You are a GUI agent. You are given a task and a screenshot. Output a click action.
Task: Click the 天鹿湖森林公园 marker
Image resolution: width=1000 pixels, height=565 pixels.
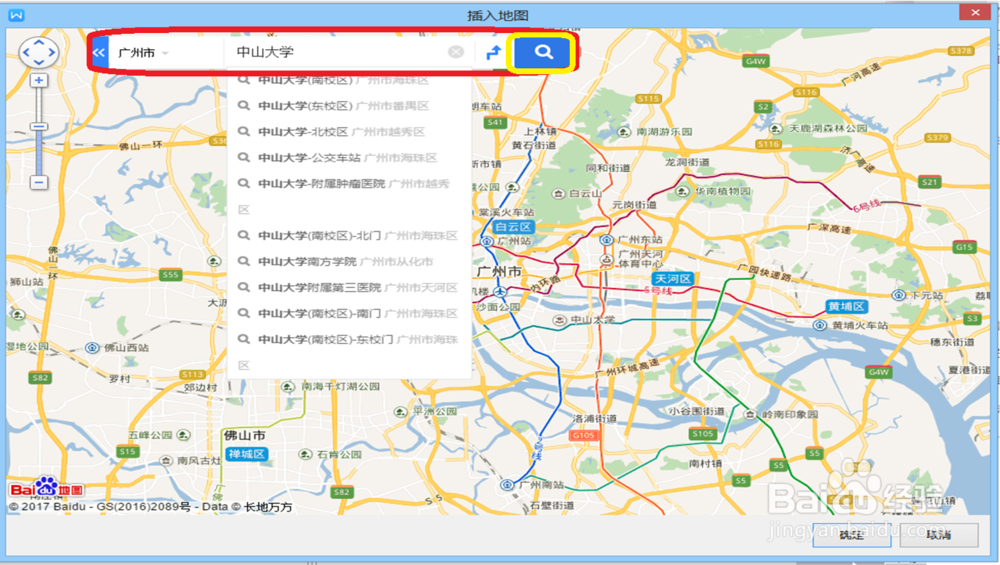776,129
